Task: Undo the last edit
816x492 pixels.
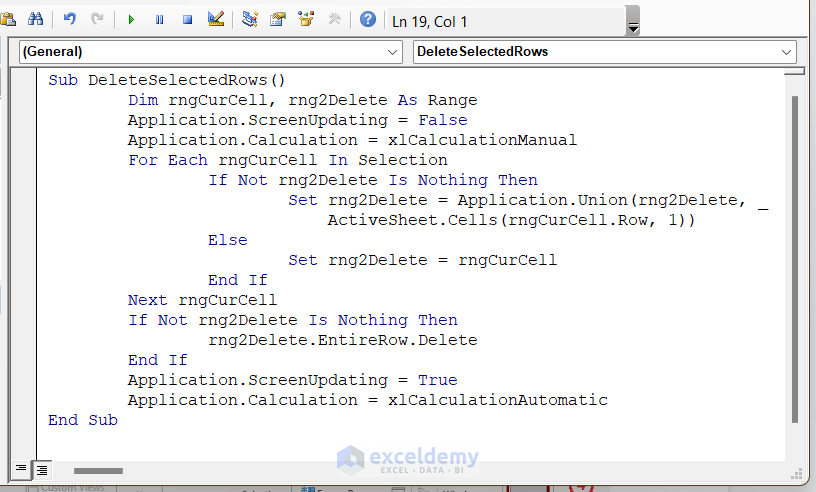Action: 69,20
